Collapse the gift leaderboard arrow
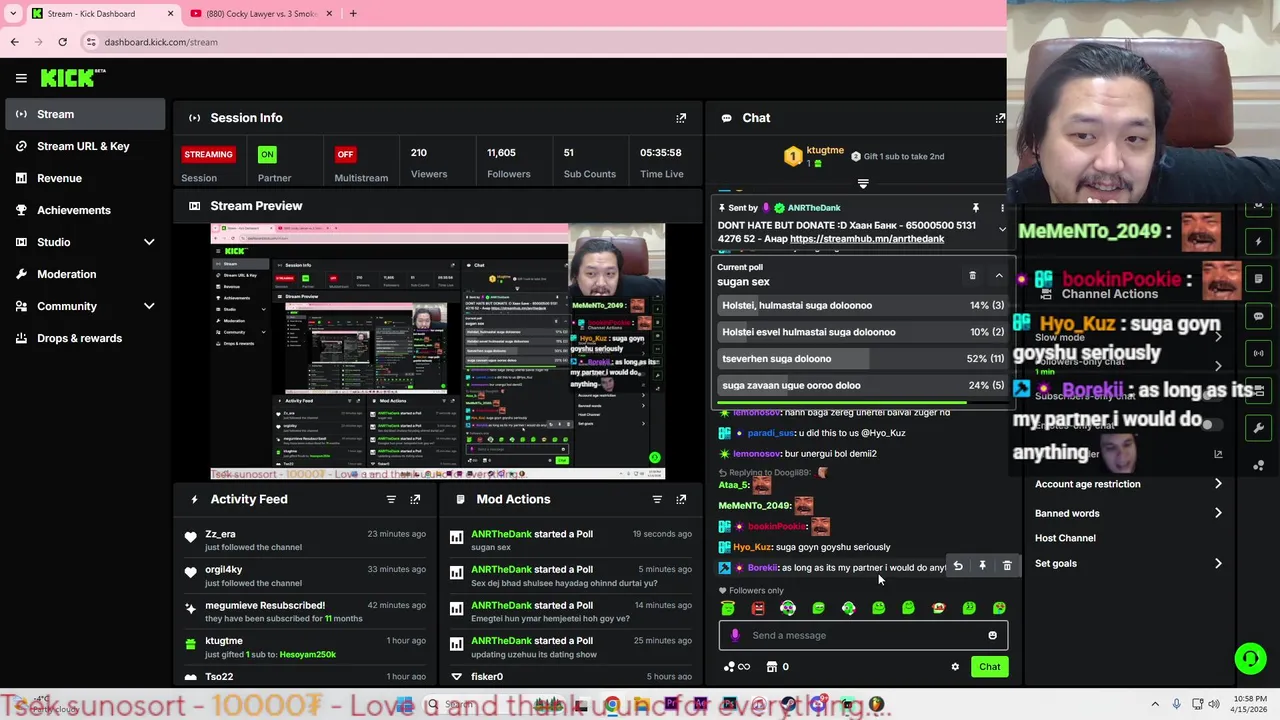This screenshot has height=720, width=1280. (863, 184)
